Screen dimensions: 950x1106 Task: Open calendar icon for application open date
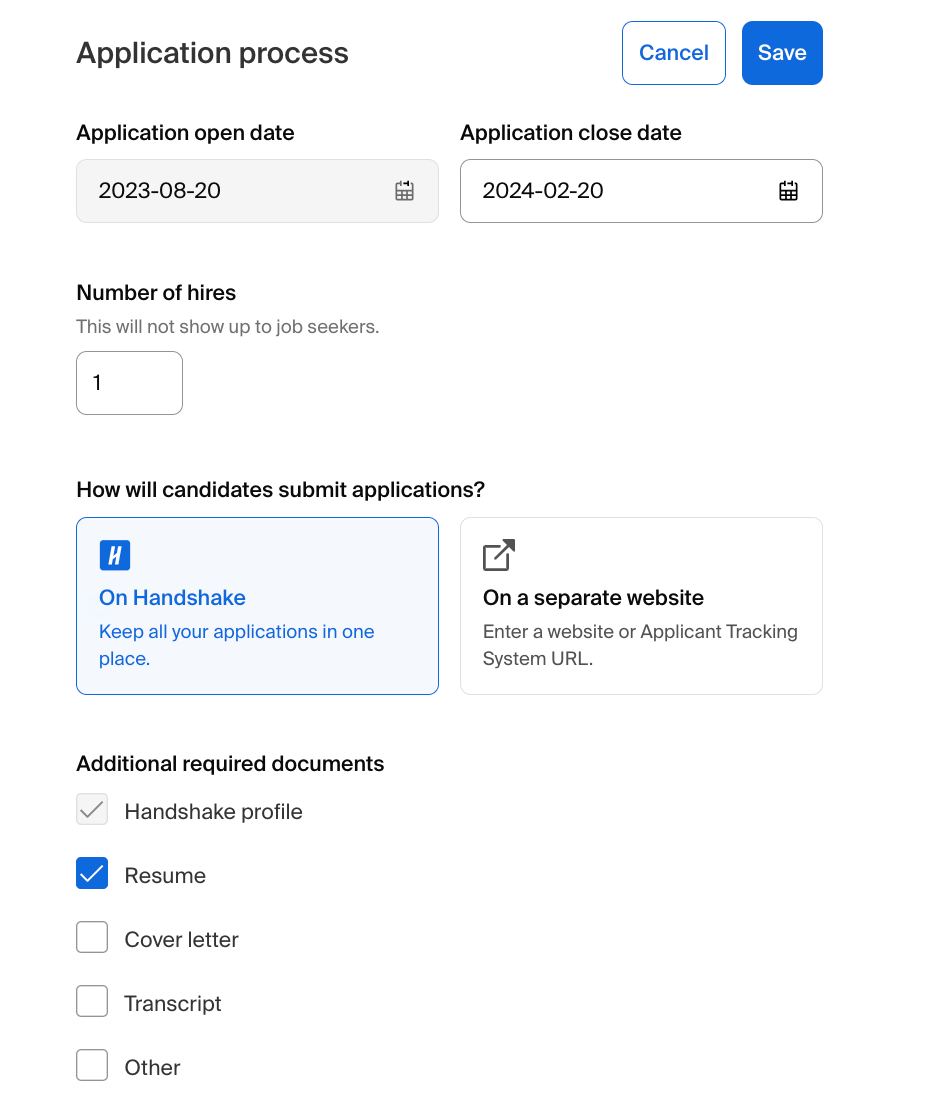point(404,191)
